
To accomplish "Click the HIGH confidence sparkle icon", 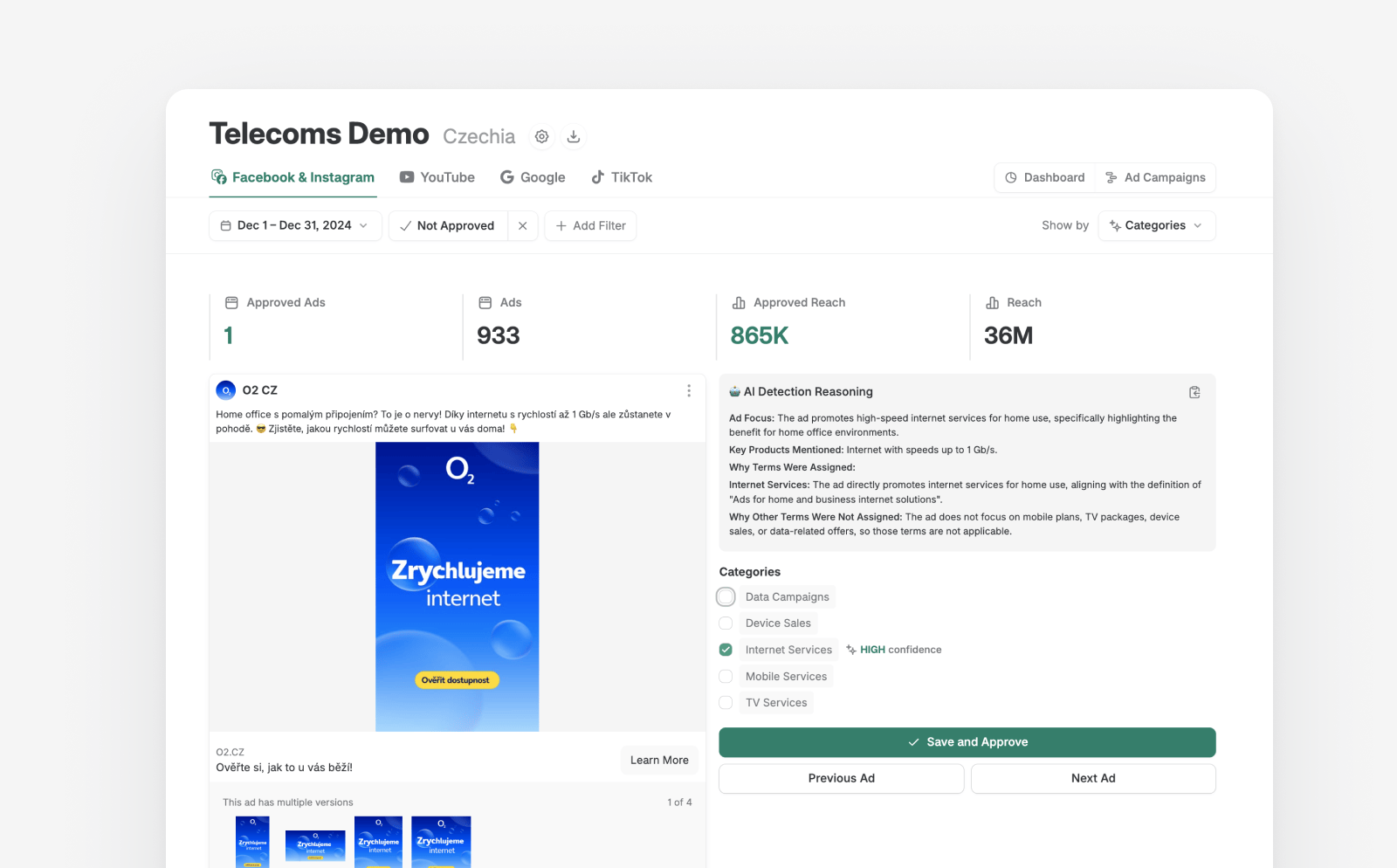I will pos(851,650).
